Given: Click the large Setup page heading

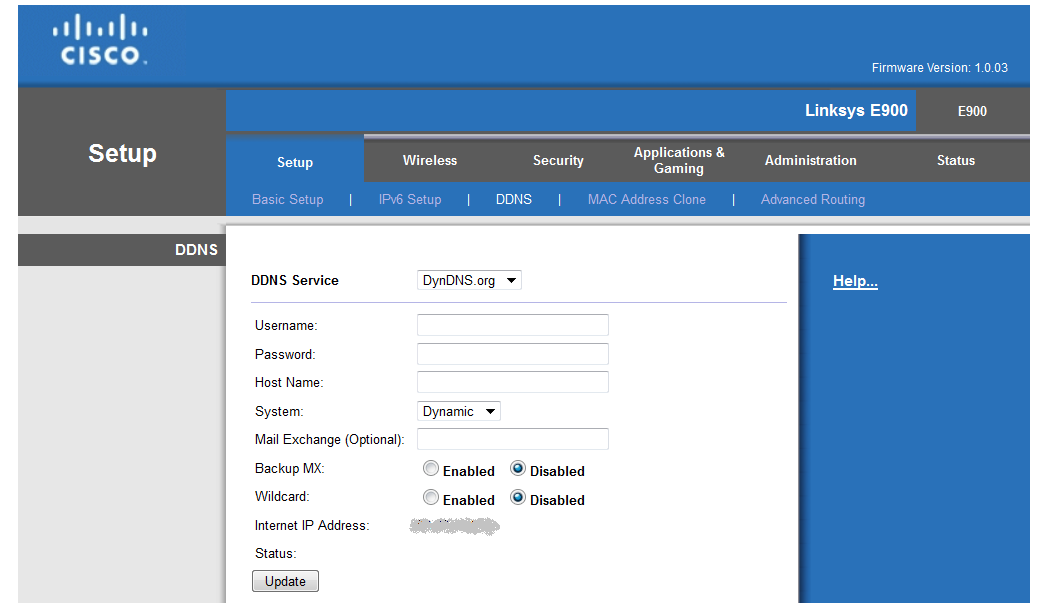Looking at the screenshot, I should (123, 153).
